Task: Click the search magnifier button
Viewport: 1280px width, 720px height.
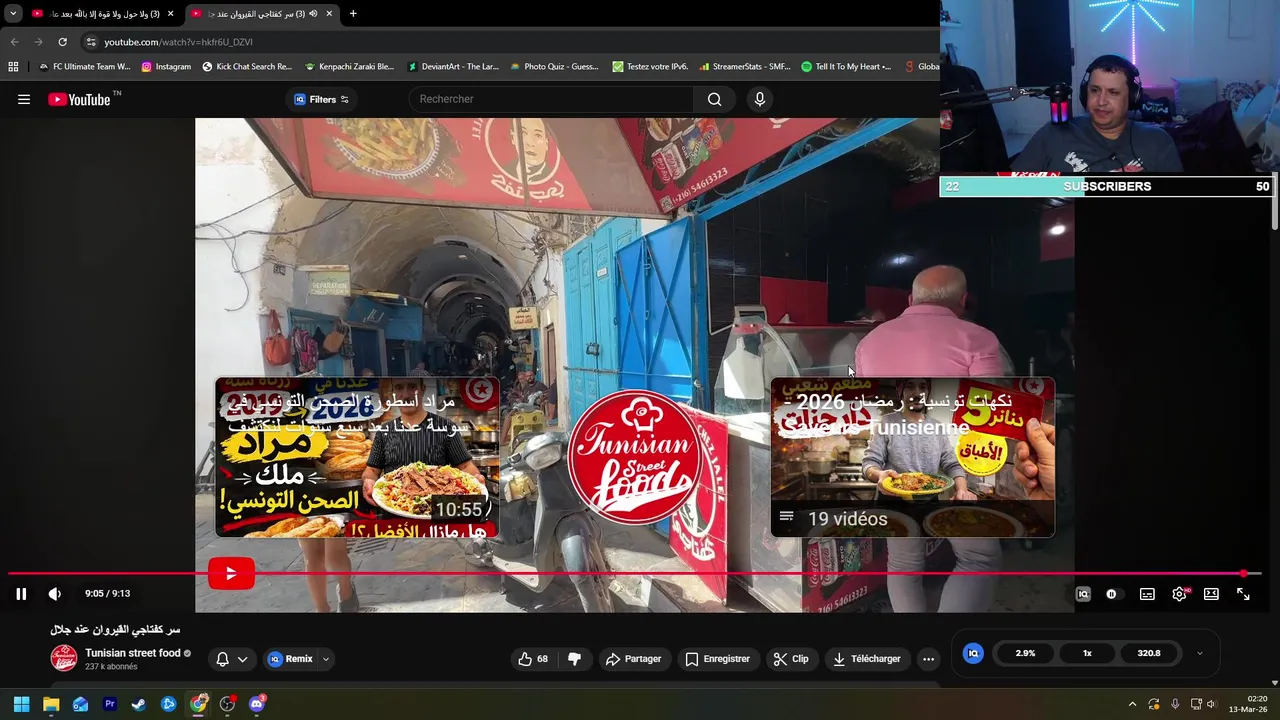Action: click(714, 99)
